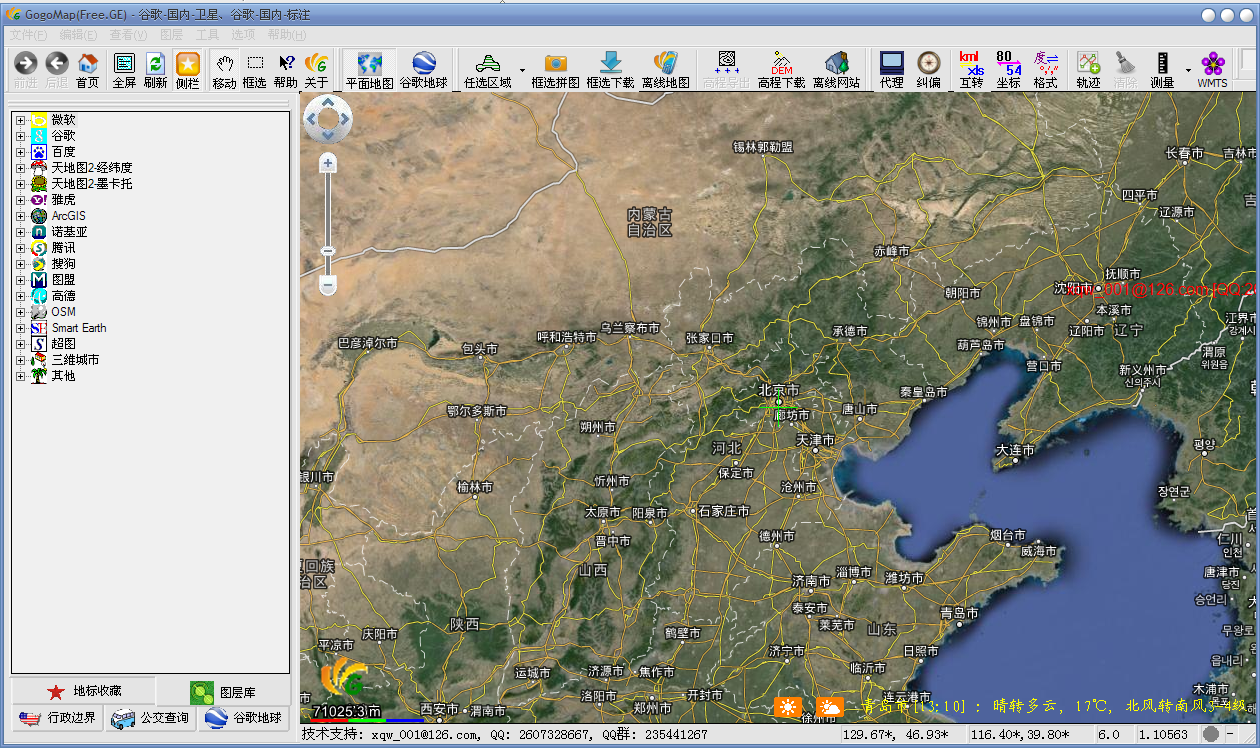Open the kml/xls 互转 converter
Image resolution: width=1260 pixels, height=748 pixels.
point(971,70)
